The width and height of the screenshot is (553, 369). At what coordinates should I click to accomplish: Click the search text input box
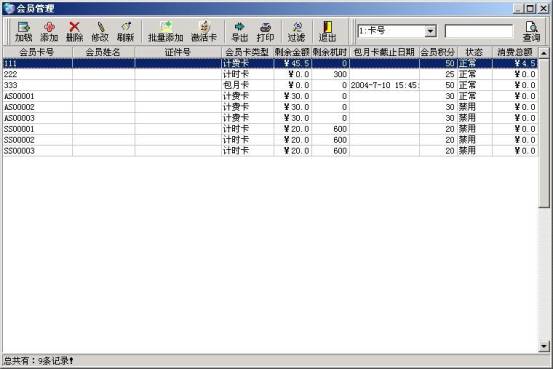(479, 31)
